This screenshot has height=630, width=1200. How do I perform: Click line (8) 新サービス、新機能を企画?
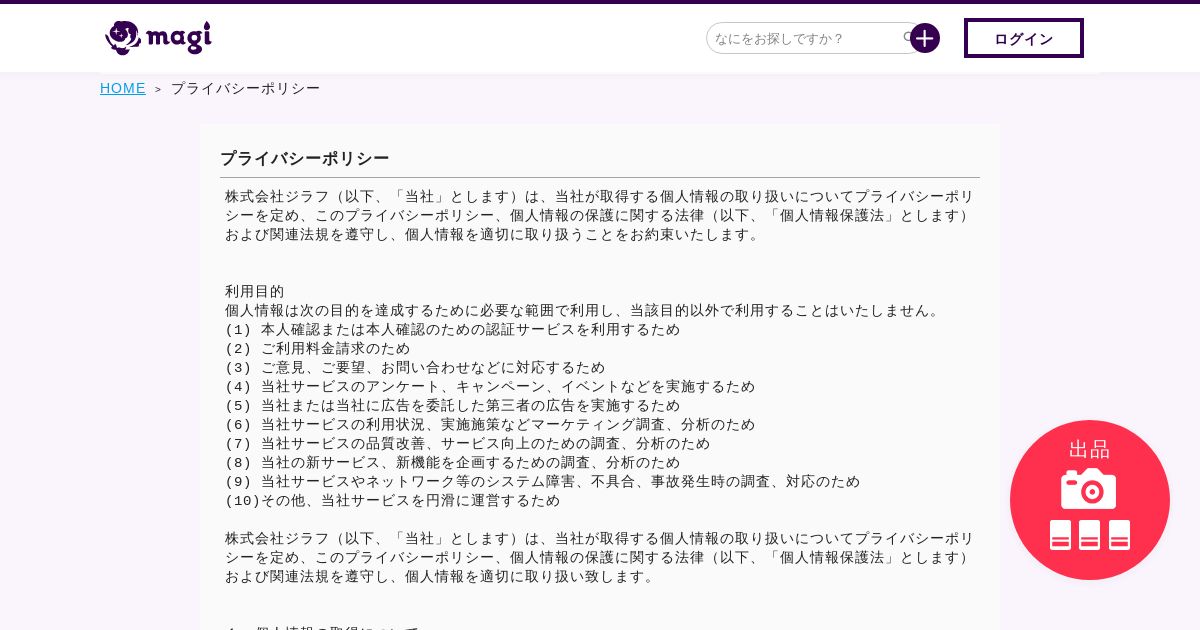click(452, 462)
